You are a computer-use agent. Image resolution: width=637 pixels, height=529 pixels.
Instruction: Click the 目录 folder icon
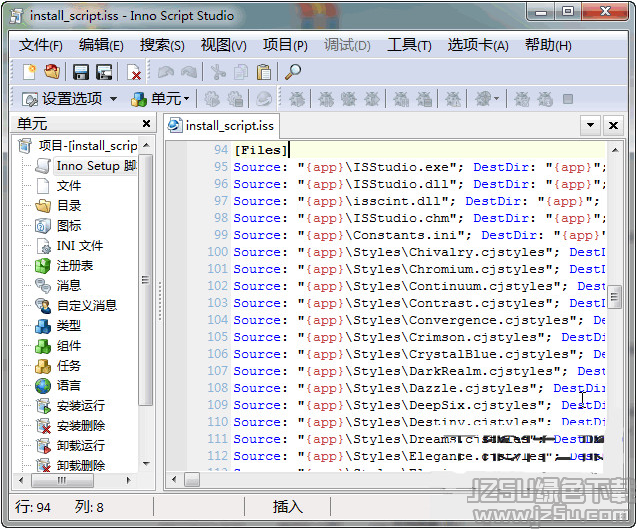pyautogui.click(x=43, y=206)
